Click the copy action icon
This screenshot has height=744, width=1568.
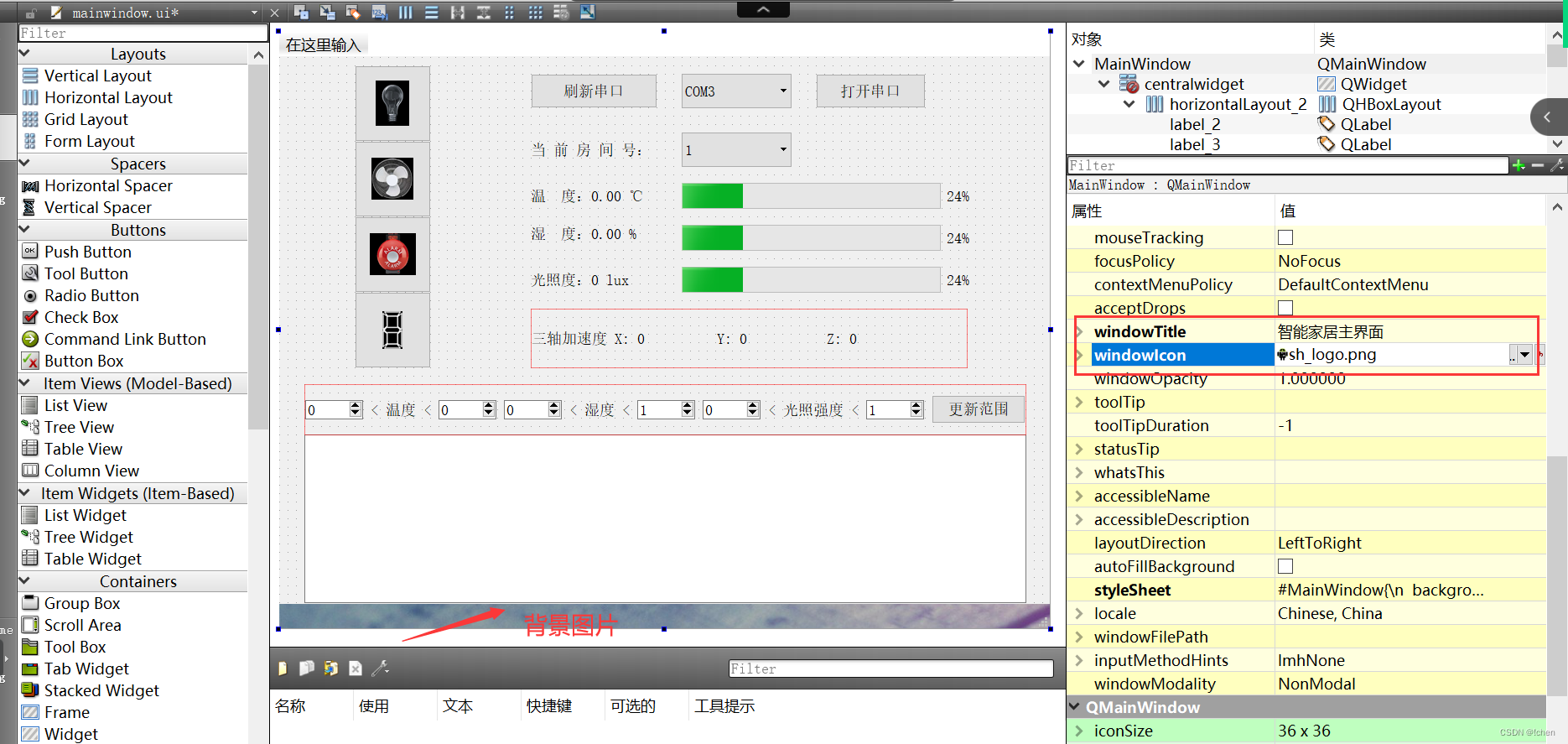(307, 669)
